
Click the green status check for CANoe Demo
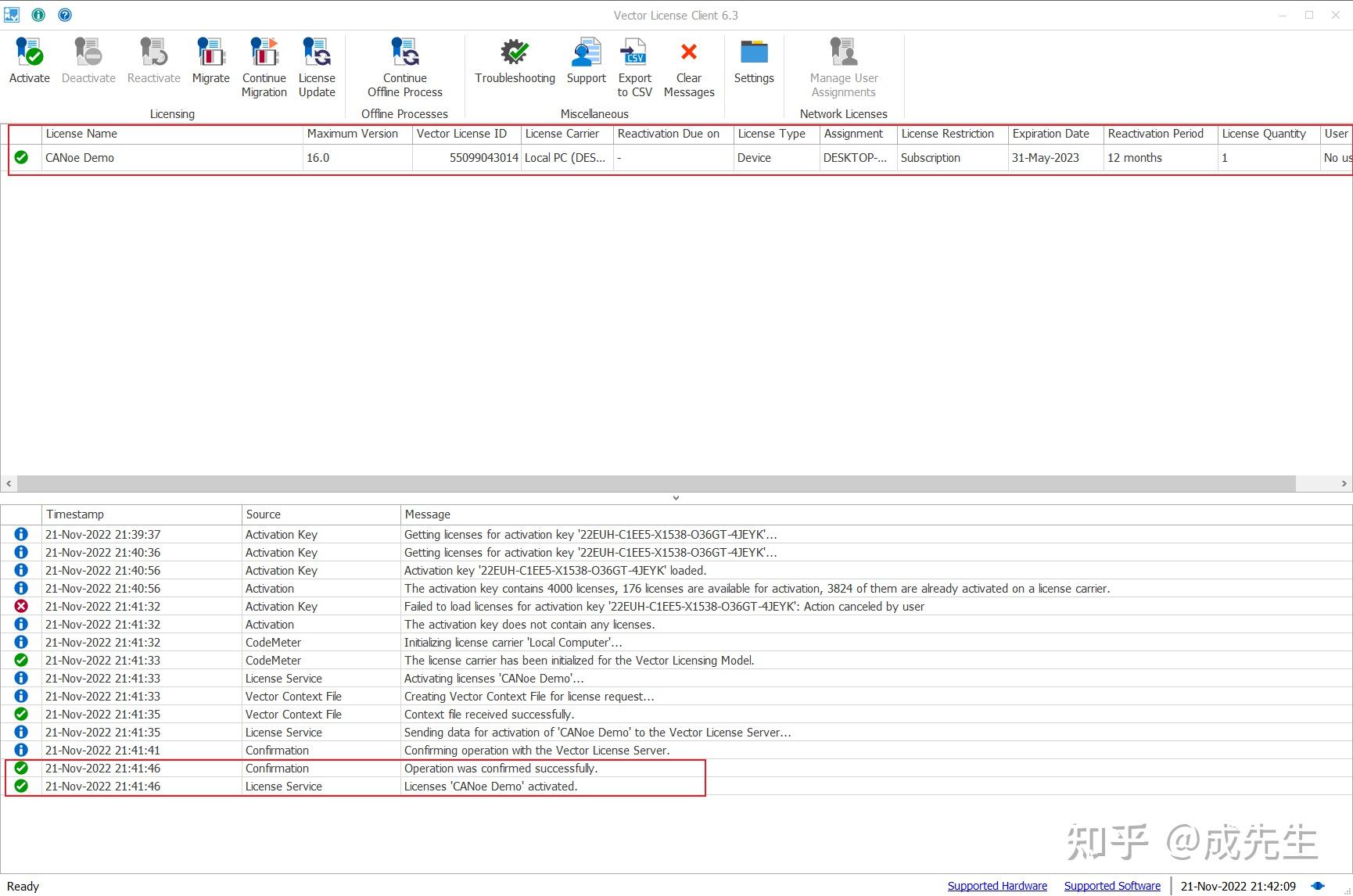pyautogui.click(x=21, y=157)
